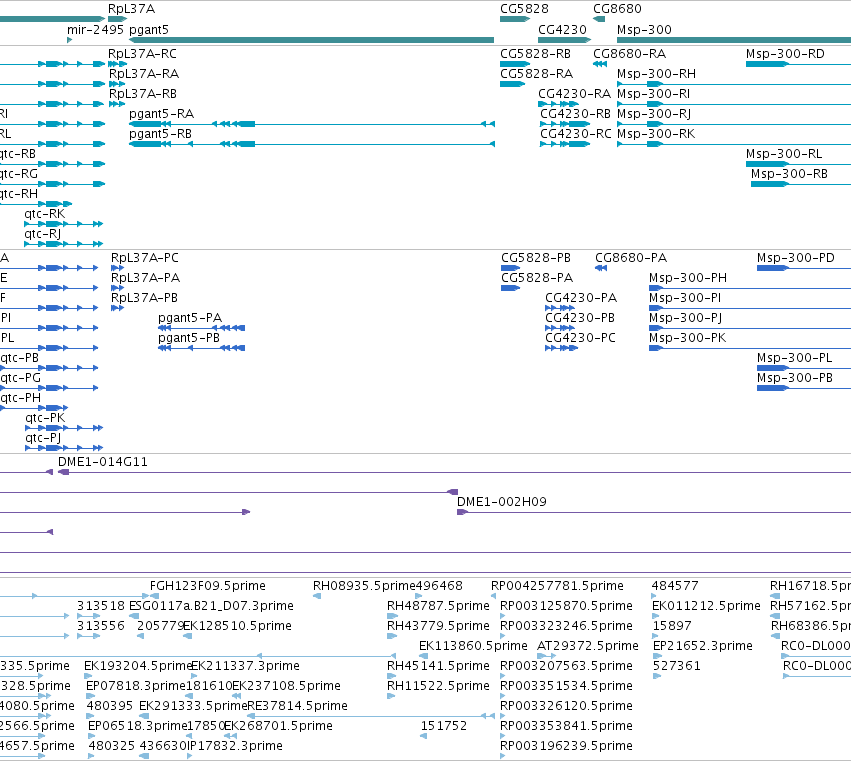Open transcript RpL37A-RC
Screen dimensions: 851x761
point(142,54)
